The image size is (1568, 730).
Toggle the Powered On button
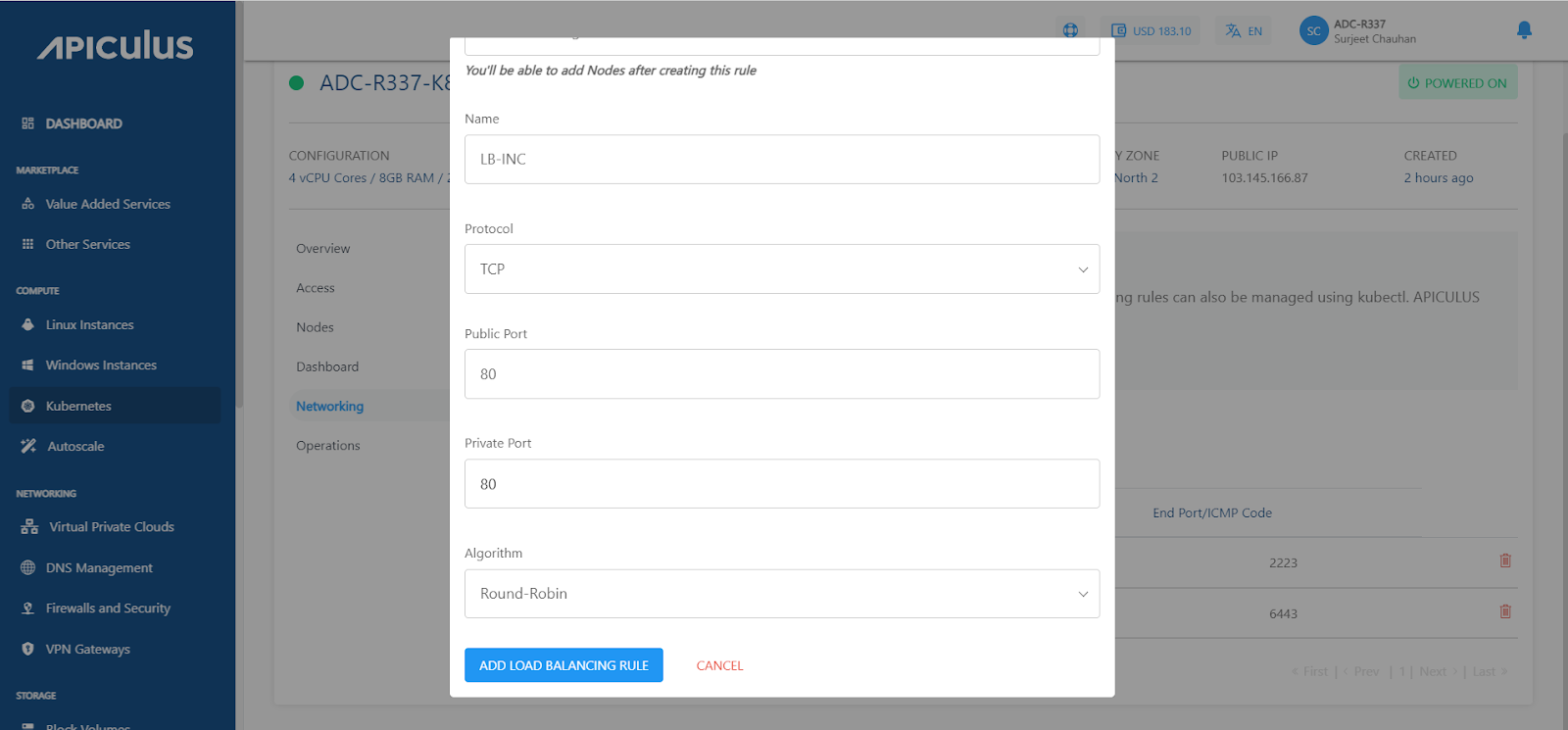pyautogui.click(x=1457, y=83)
